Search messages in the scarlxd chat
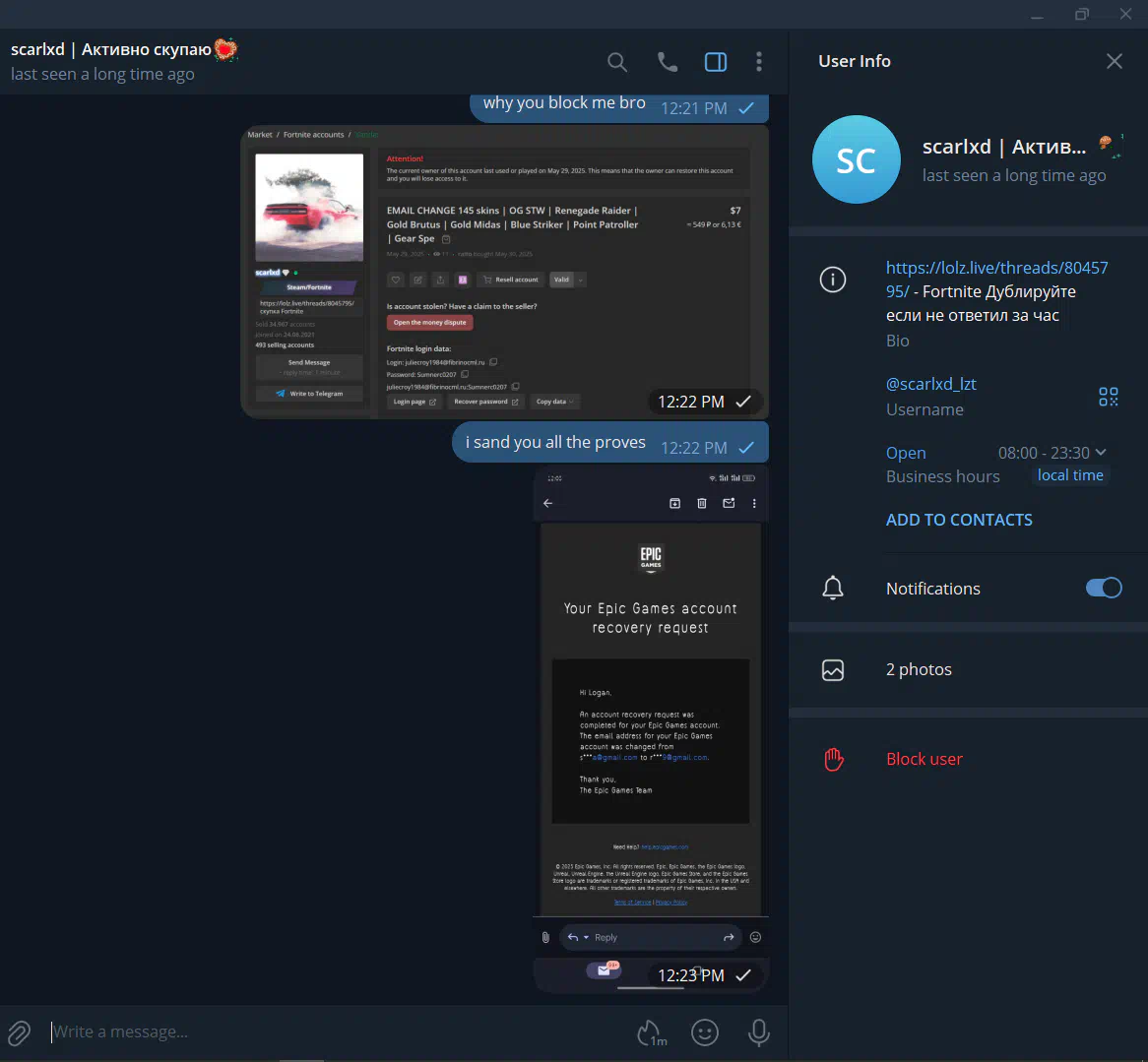The image size is (1148, 1062). click(617, 62)
